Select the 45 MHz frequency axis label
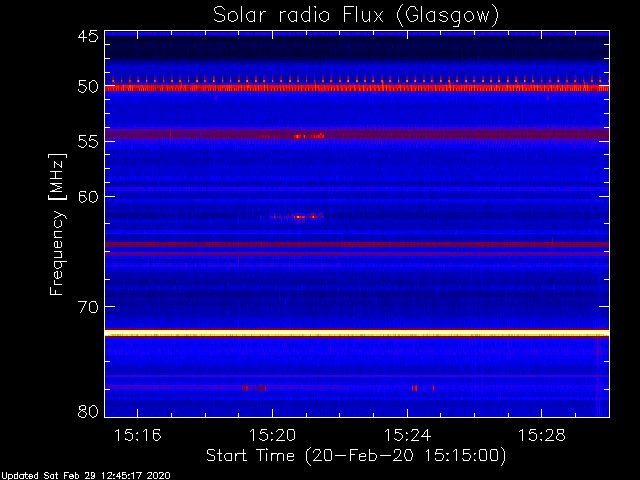640x480 pixels. pos(88,36)
